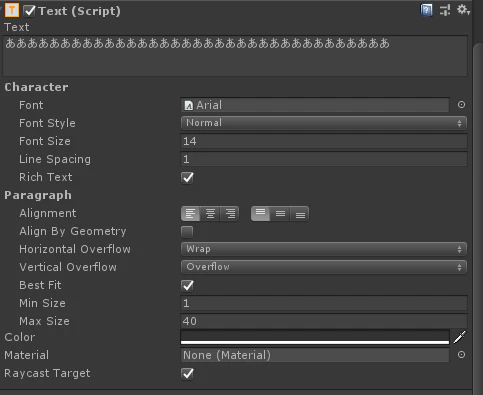483x395 pixels.
Task: Click the Min Size label
Action: (x=42, y=303)
